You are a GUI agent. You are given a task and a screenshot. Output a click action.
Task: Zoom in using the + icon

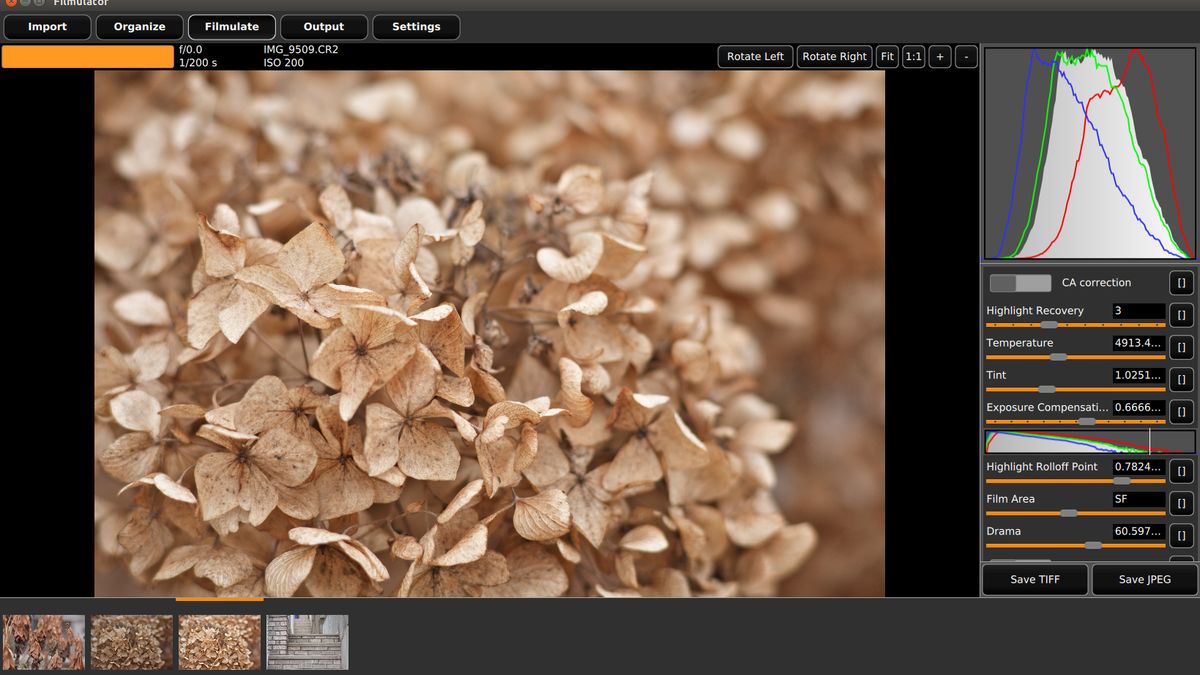click(x=939, y=56)
